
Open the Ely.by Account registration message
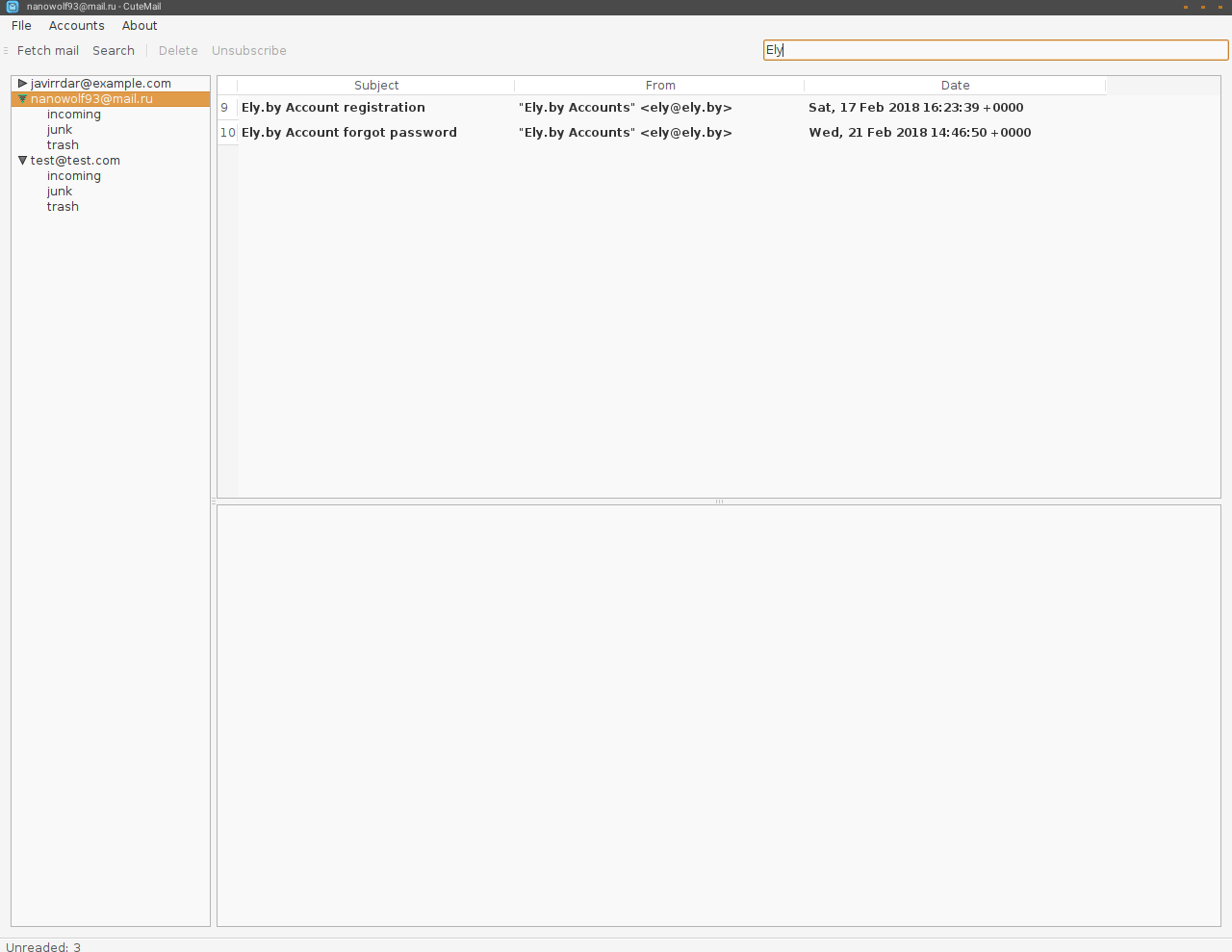[333, 108]
